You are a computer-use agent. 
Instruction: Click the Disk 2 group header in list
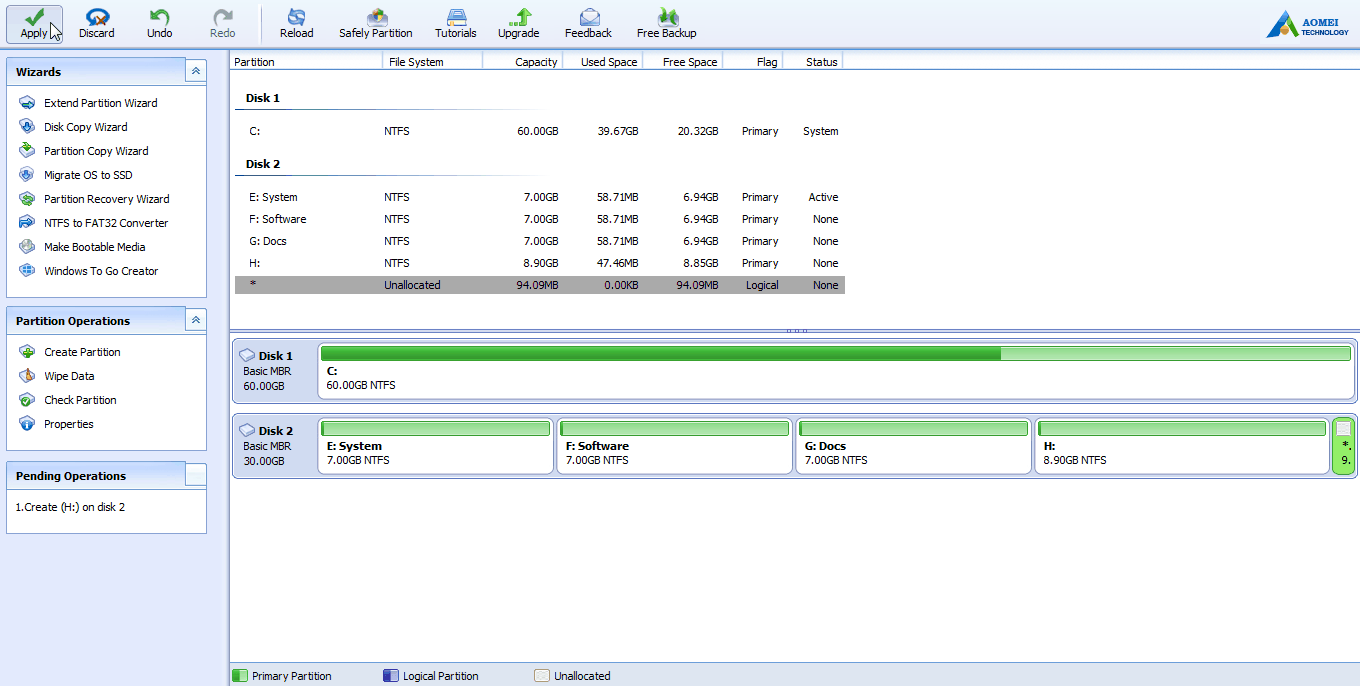click(263, 164)
